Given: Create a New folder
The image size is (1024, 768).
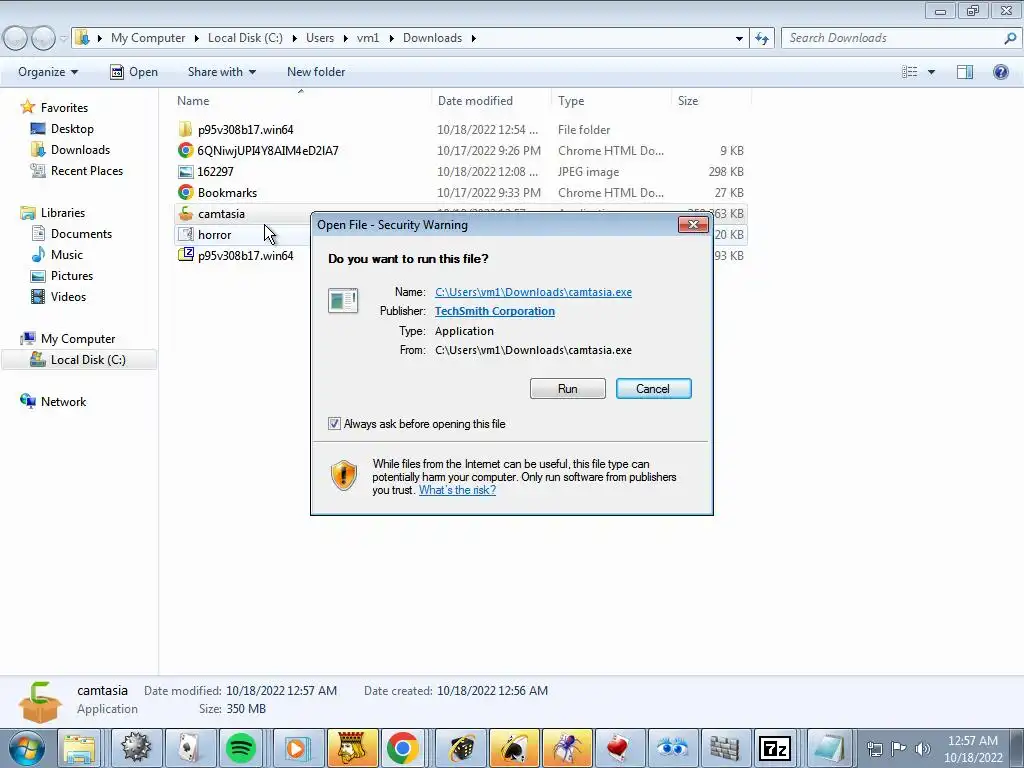Looking at the screenshot, I should [x=316, y=72].
